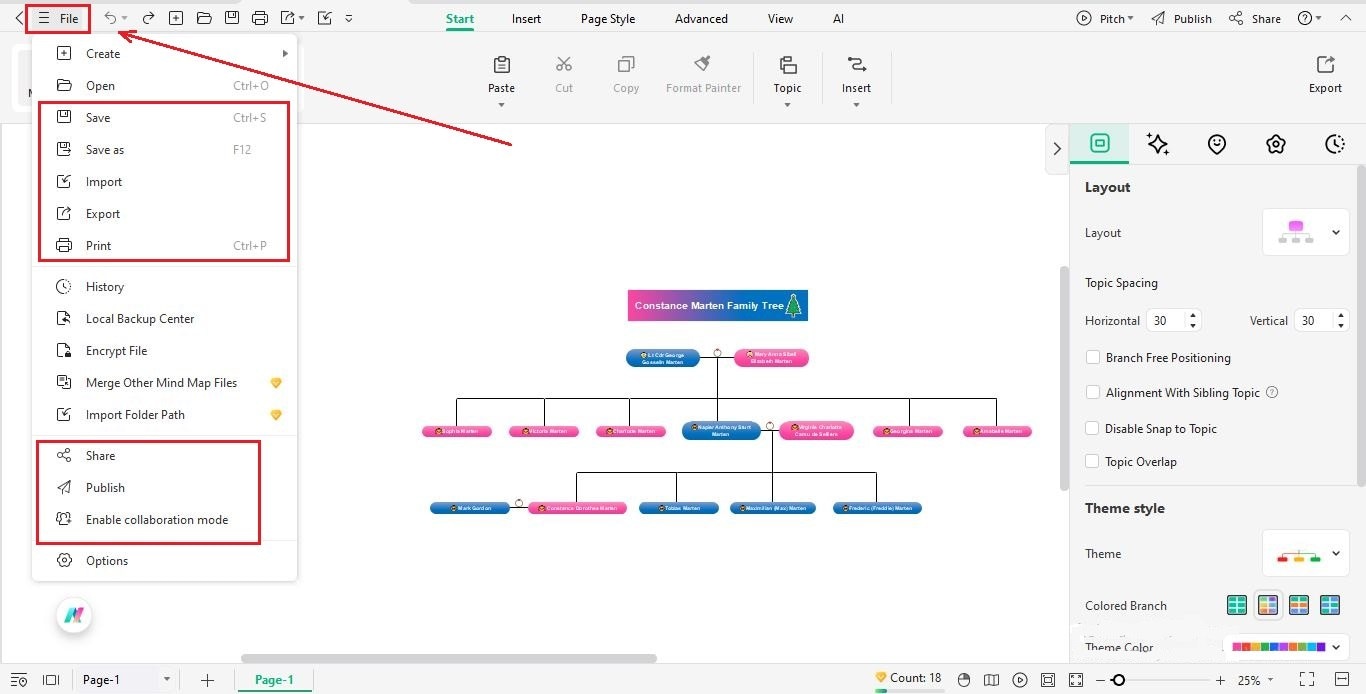The width and height of the screenshot is (1366, 694).
Task: Click the File menu button
Action: [58, 18]
